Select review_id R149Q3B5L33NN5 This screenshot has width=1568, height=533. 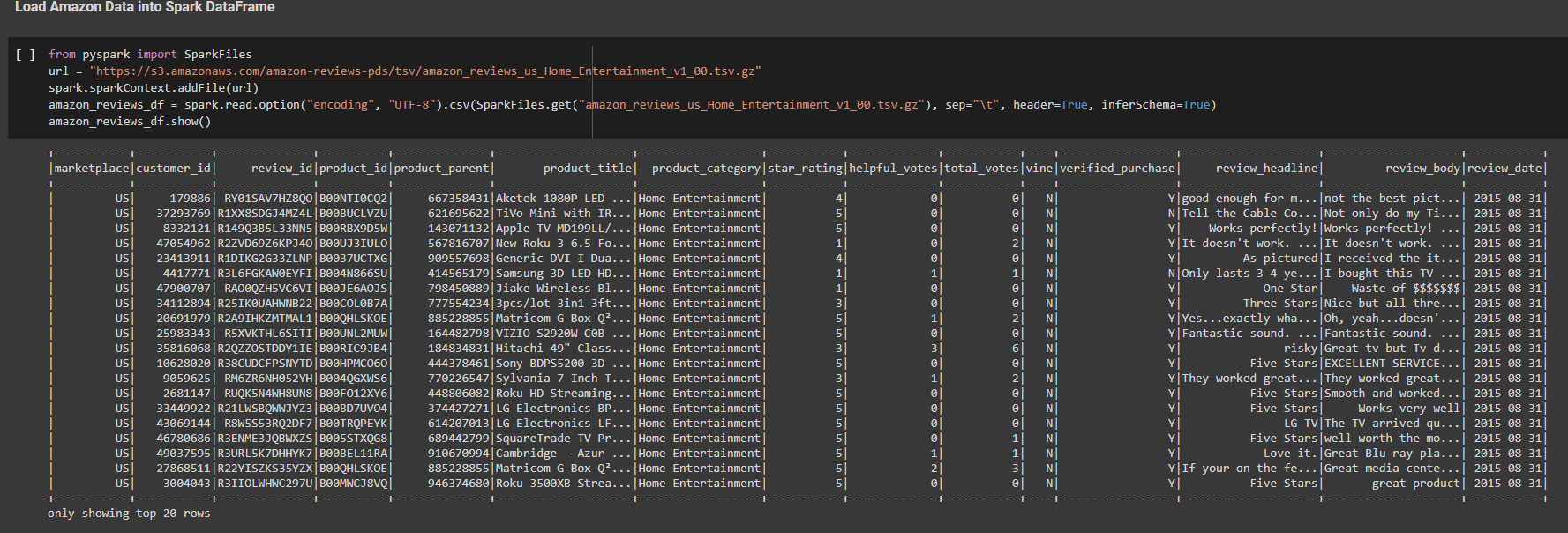(265, 229)
